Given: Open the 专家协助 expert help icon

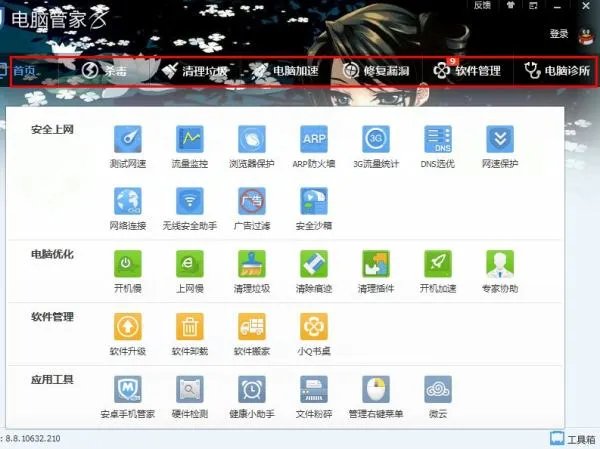Looking at the screenshot, I should (x=499, y=264).
